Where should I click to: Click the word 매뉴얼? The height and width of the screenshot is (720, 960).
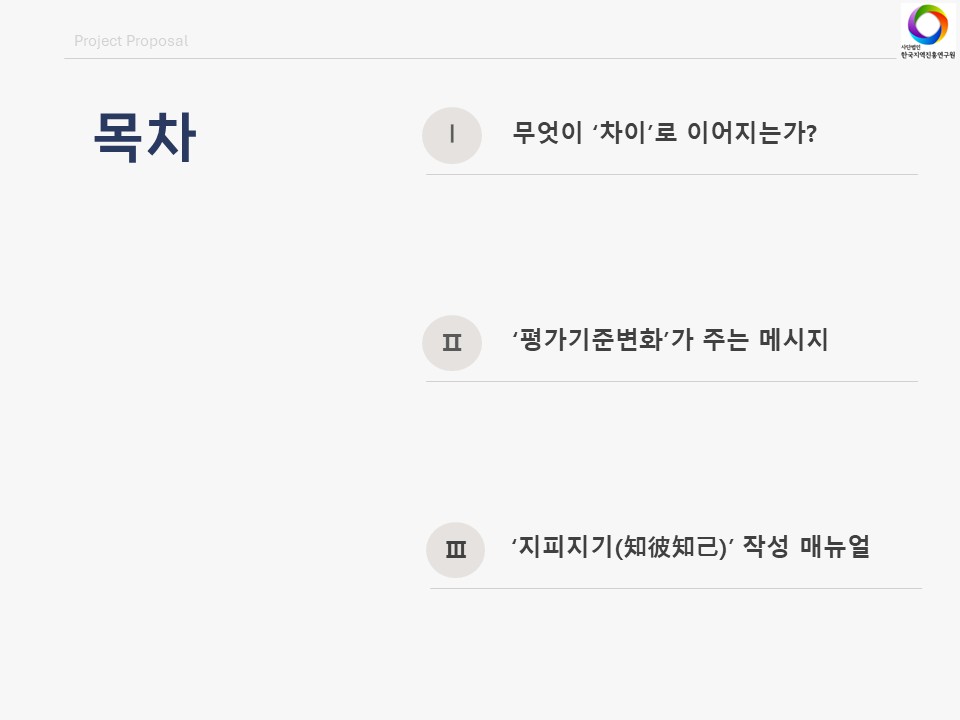point(835,547)
